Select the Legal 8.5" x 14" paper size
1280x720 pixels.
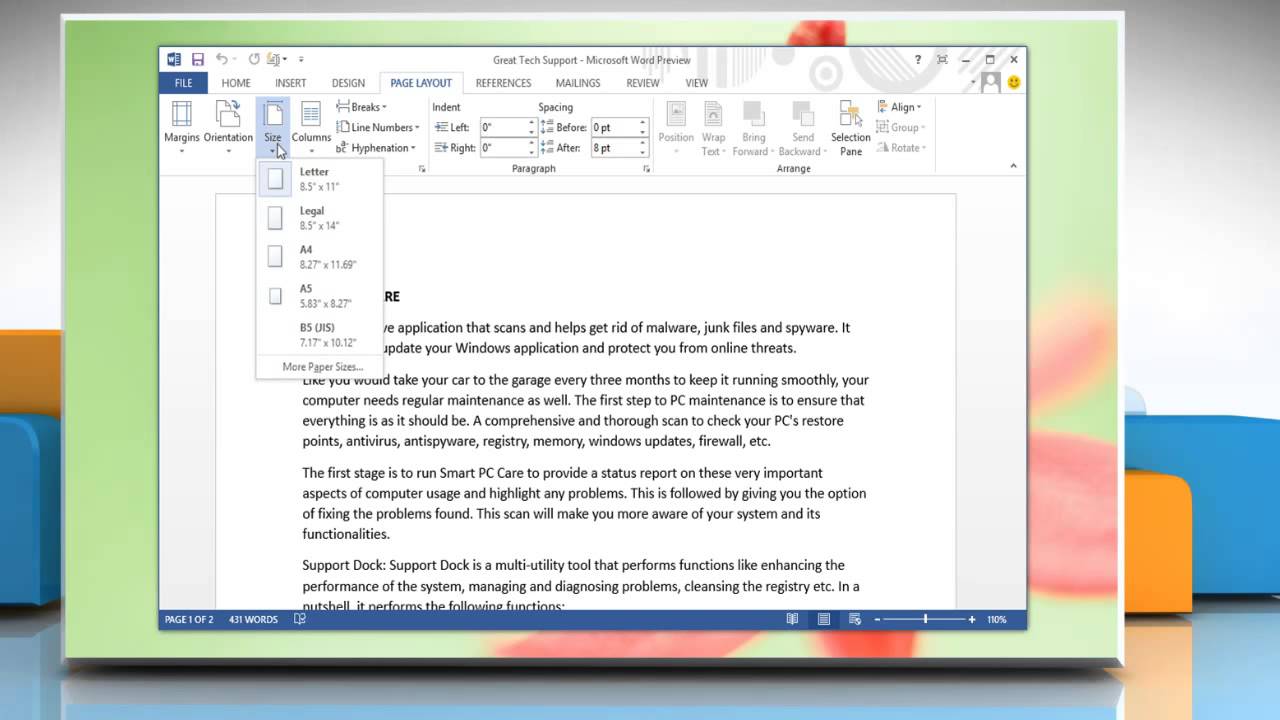[x=319, y=218]
